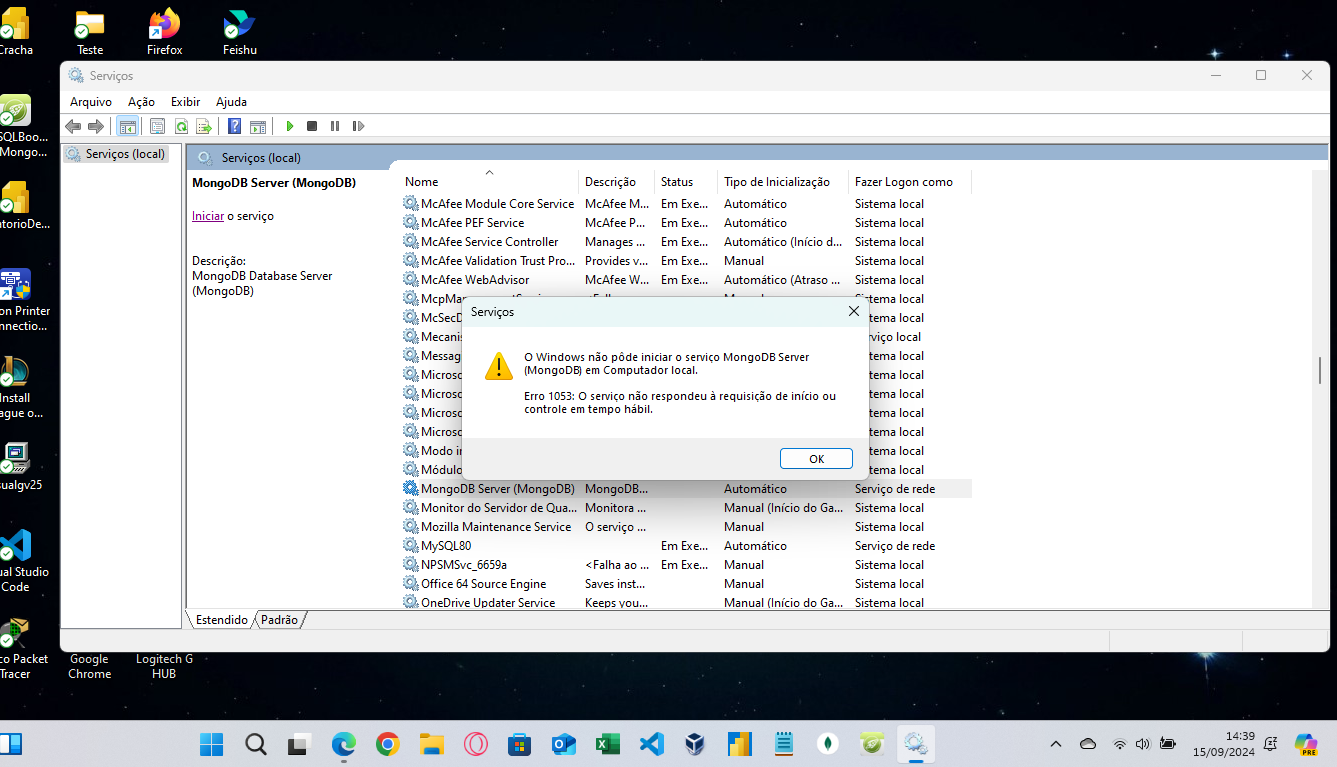This screenshot has height=767, width=1337.
Task: Open Power BI from the taskbar
Action: (739, 744)
